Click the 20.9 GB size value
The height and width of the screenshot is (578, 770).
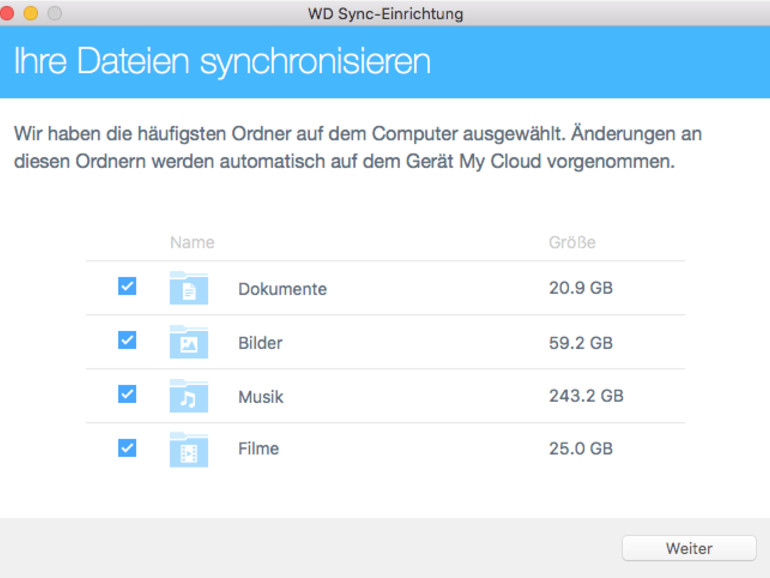click(x=581, y=288)
